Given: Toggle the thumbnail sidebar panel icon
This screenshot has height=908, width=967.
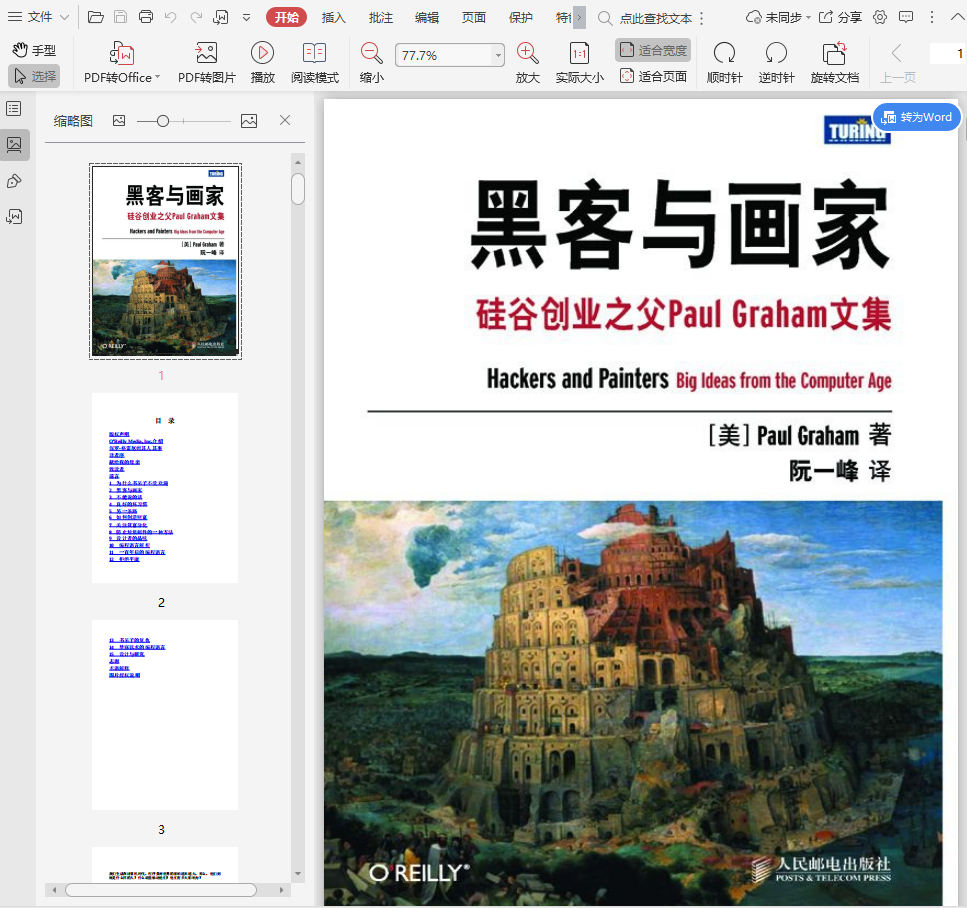Looking at the screenshot, I should click(14, 144).
